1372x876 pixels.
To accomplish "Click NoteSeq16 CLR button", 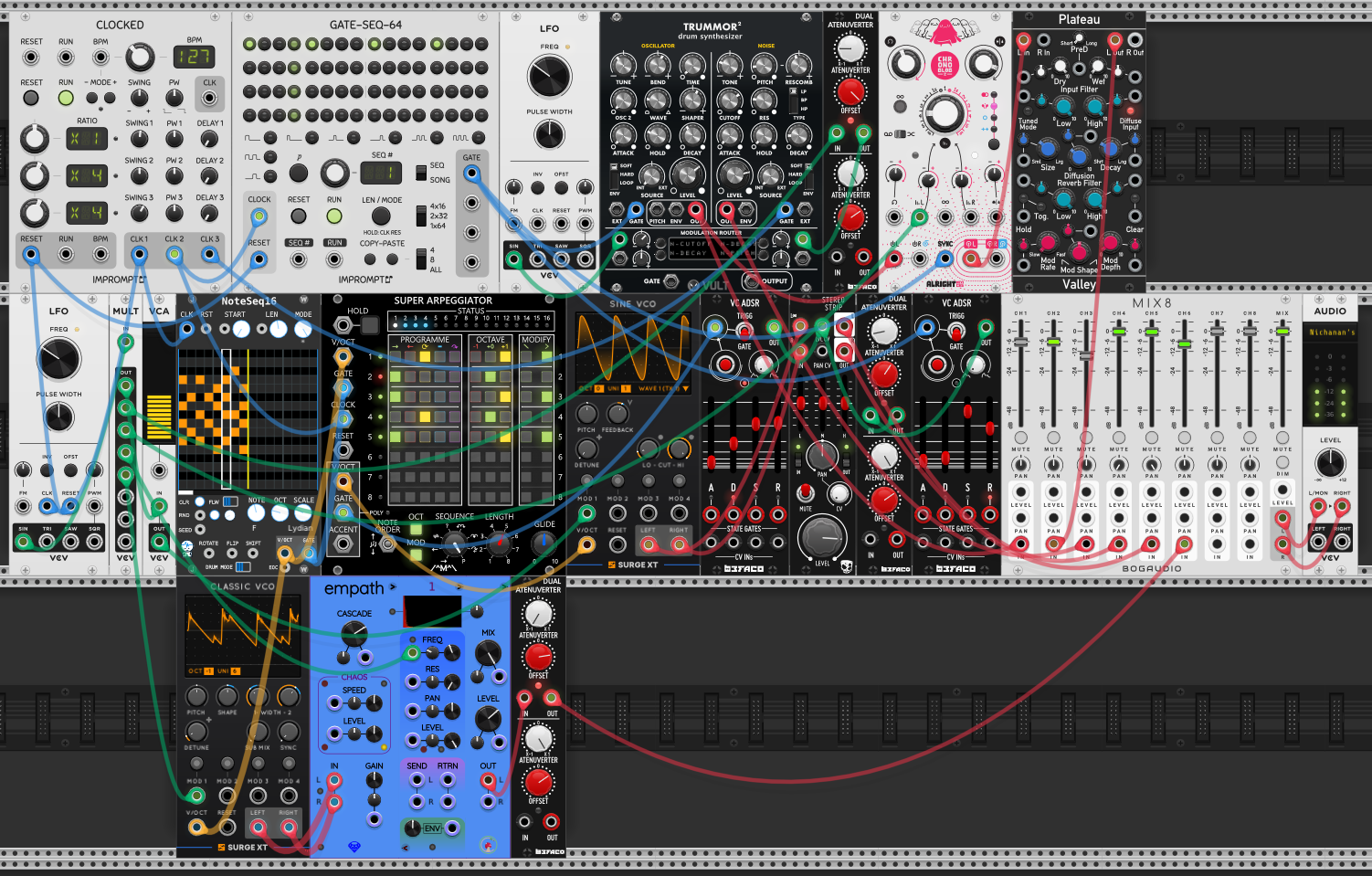I will point(200,501).
